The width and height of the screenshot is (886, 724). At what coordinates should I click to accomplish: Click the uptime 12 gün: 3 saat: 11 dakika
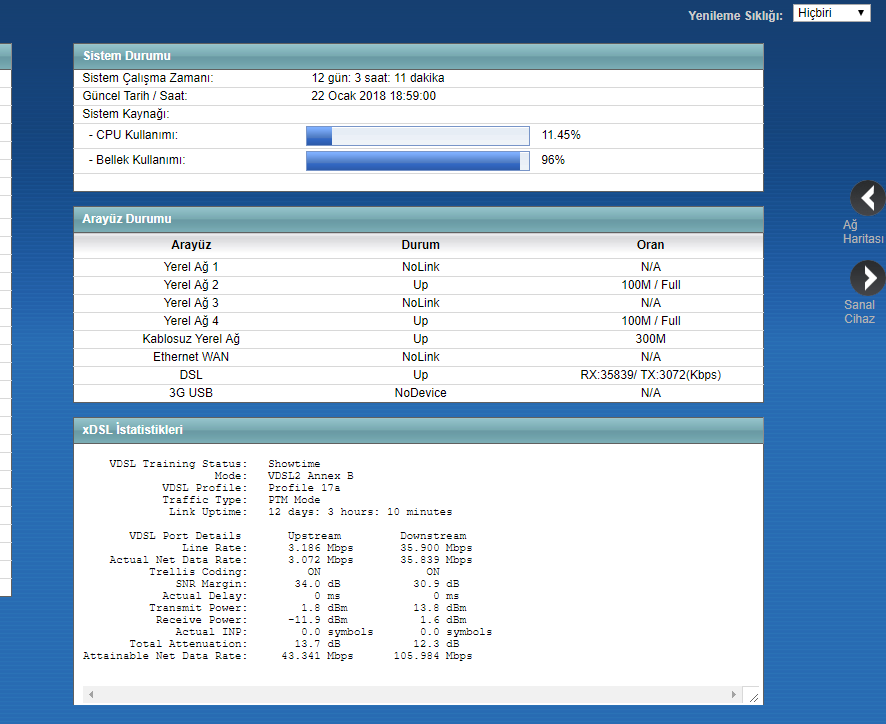377,78
